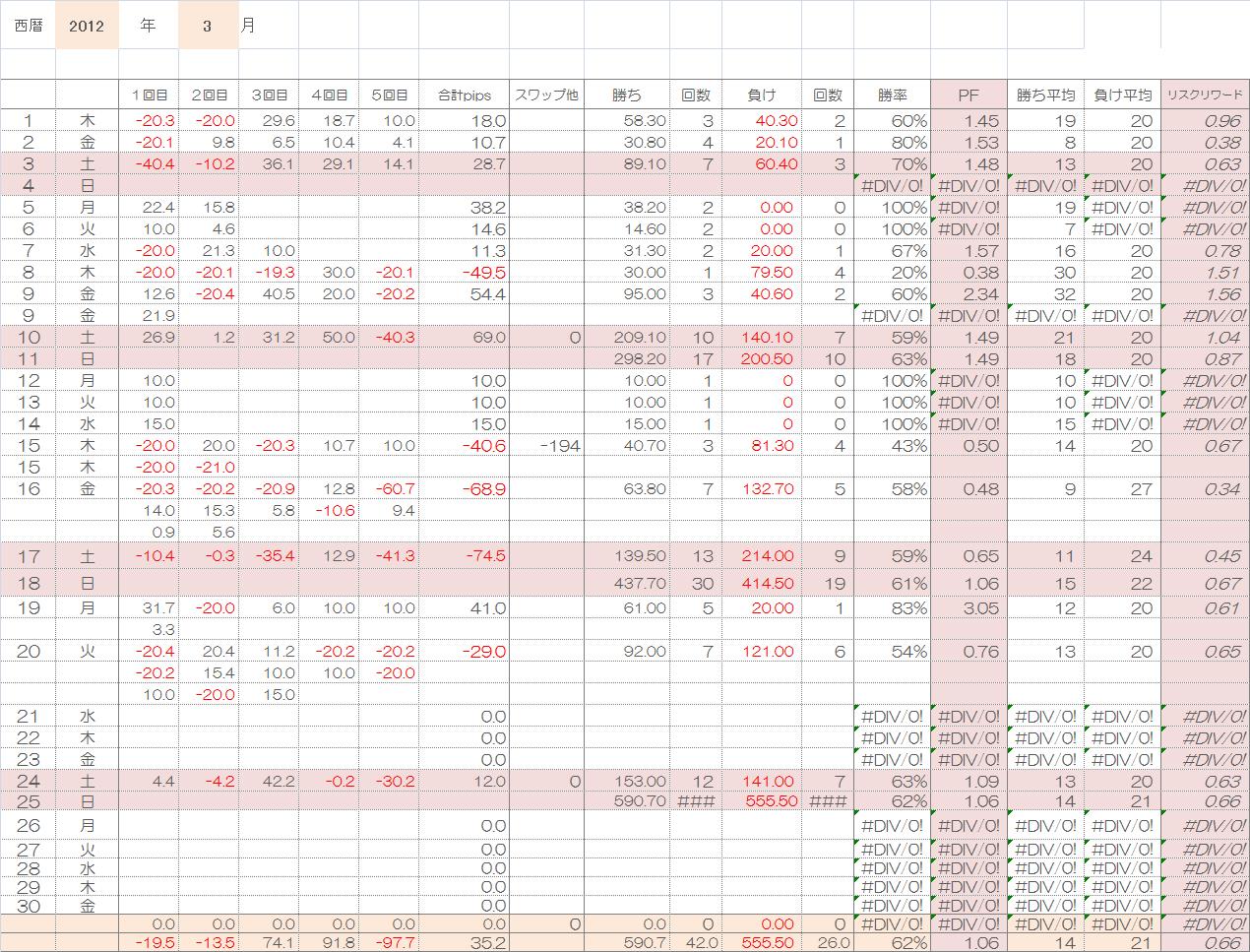
Task: Select the total pips cell 38.2
Action: (465, 207)
